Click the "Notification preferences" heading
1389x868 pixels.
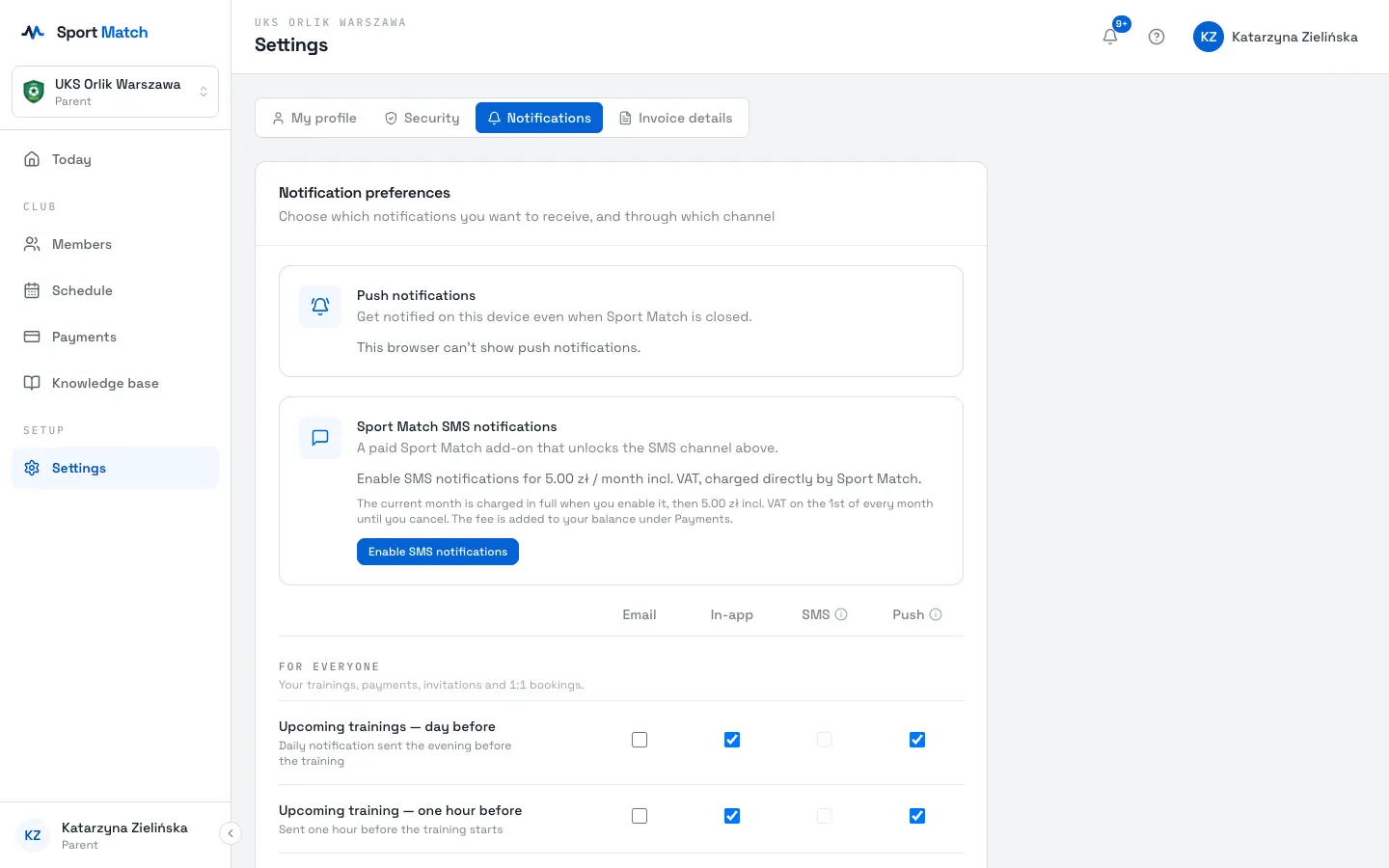(x=365, y=193)
